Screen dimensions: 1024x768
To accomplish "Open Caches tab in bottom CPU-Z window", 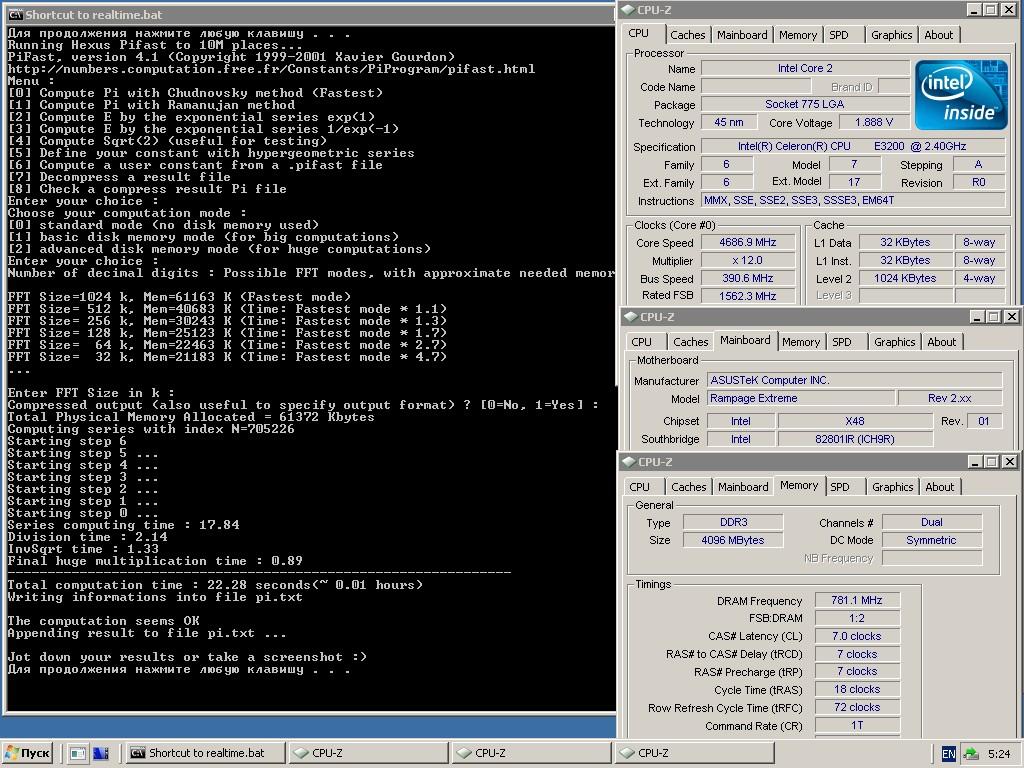I will pyautogui.click(x=688, y=487).
